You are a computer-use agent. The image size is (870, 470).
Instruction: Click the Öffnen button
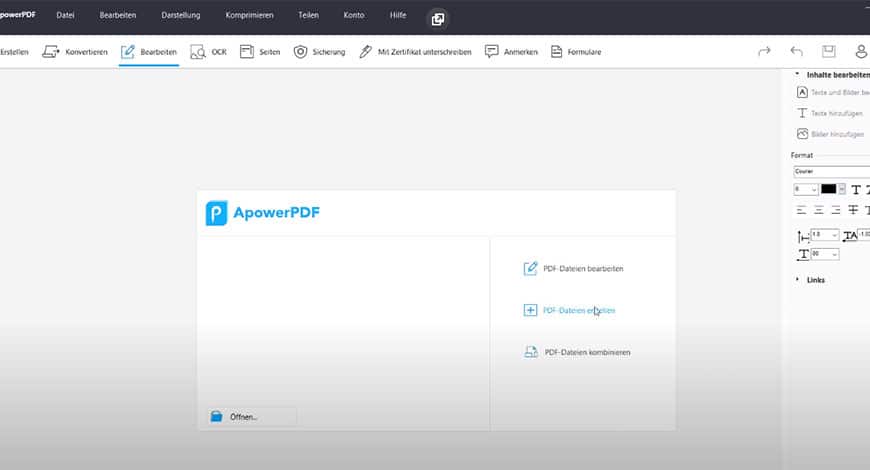tap(252, 416)
